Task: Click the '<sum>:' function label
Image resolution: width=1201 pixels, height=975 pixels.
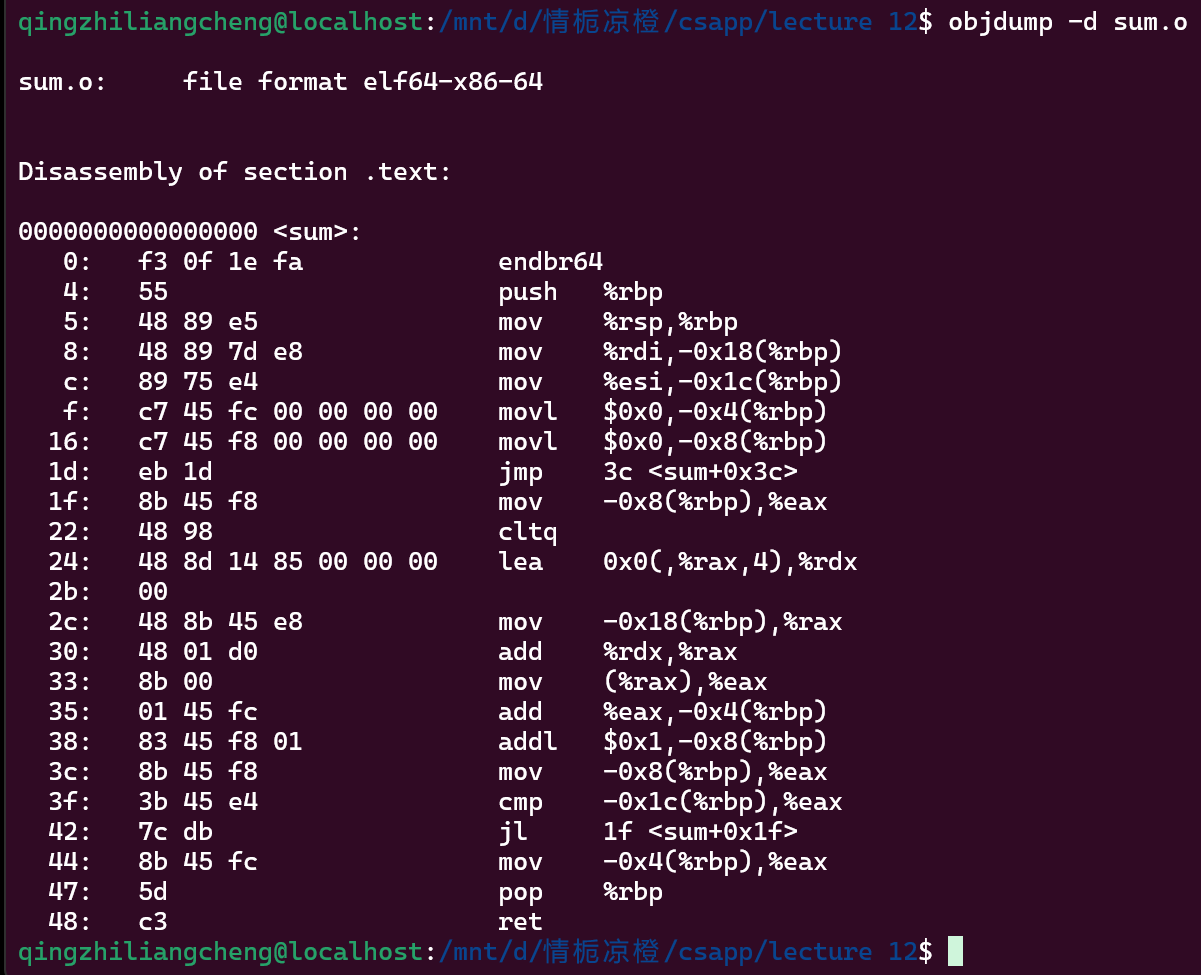Action: (317, 232)
